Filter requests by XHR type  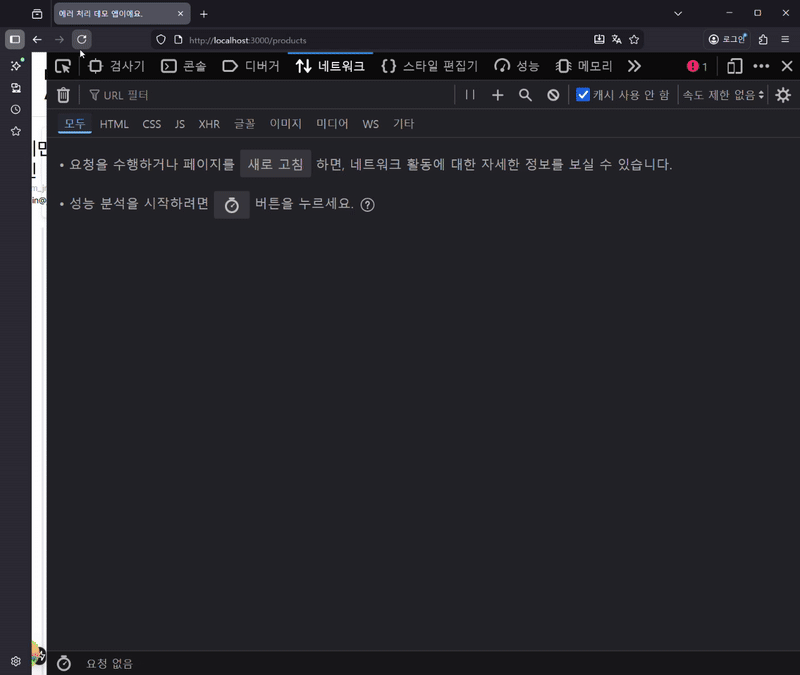click(x=209, y=124)
